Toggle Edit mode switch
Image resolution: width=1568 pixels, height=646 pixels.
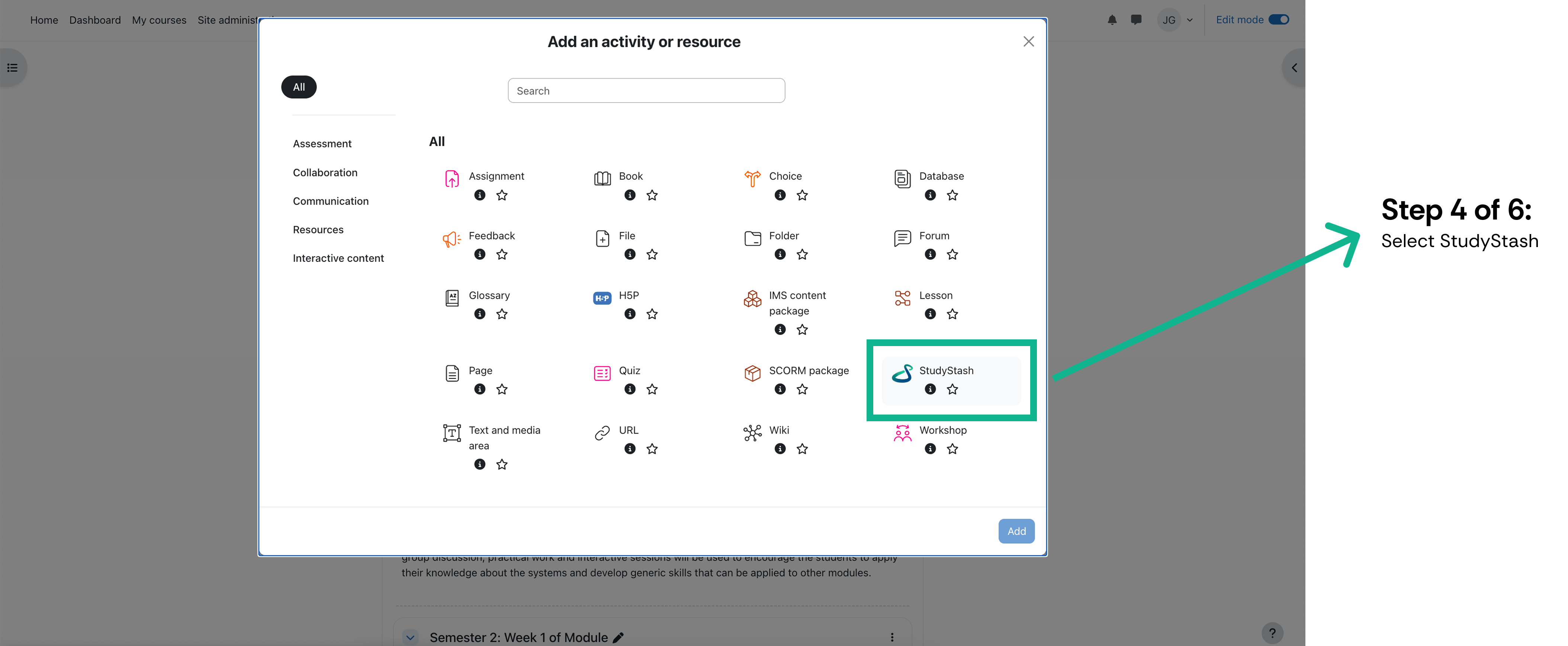tap(1278, 19)
